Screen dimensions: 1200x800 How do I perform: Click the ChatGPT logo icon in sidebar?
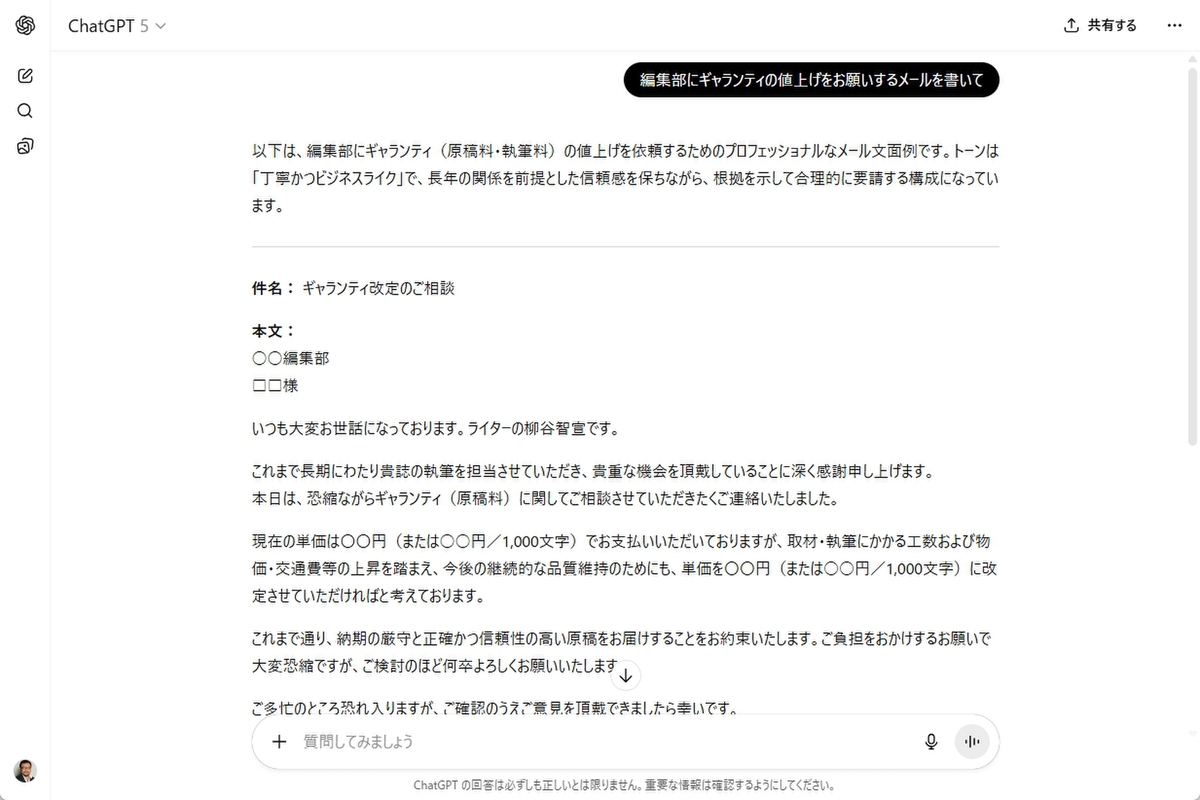[x=25, y=26]
